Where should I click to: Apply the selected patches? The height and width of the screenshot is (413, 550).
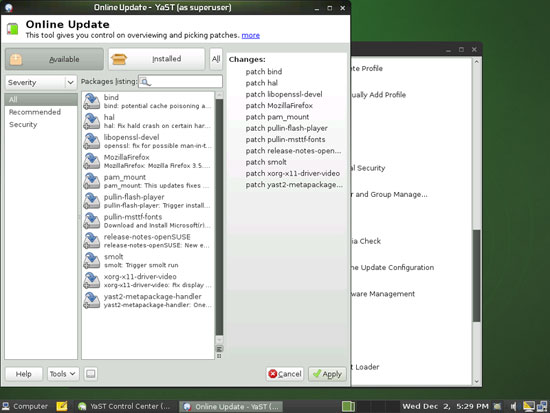(327, 374)
